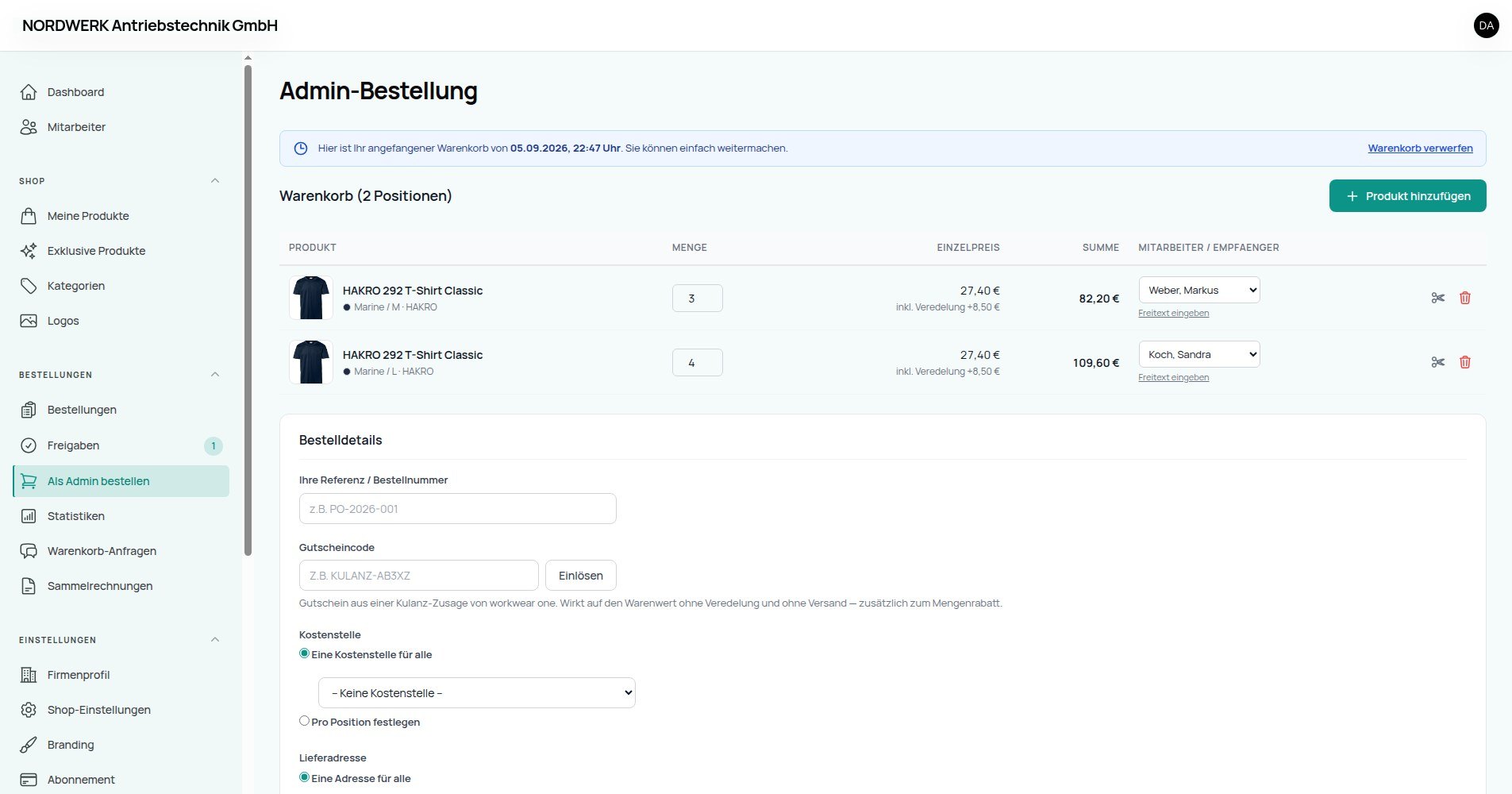Image resolution: width=1512 pixels, height=794 pixels.
Task: Click quantity field showing 3
Action: point(698,299)
